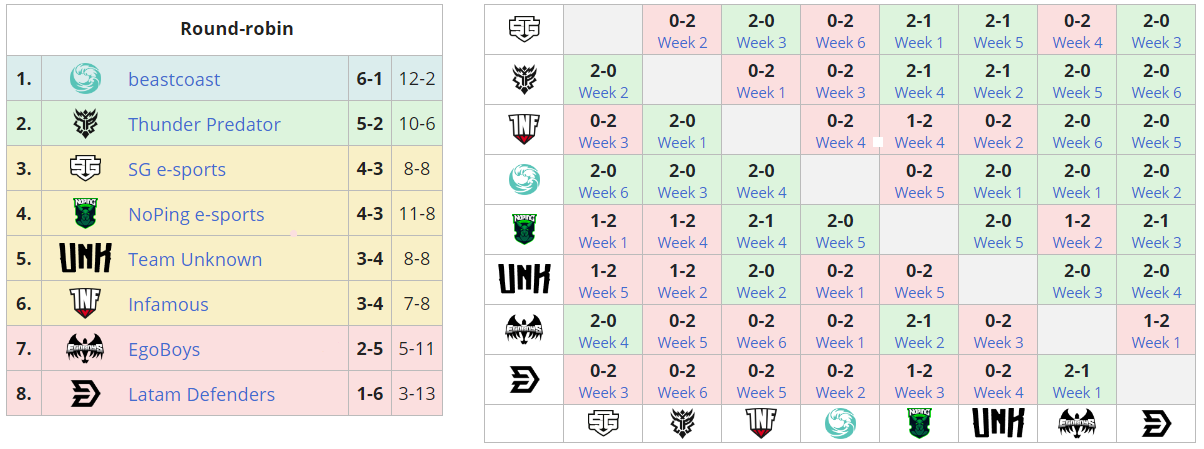Open the Latam Defenders name link in standings
Viewport: 1204px width, 449px height.
tap(201, 394)
